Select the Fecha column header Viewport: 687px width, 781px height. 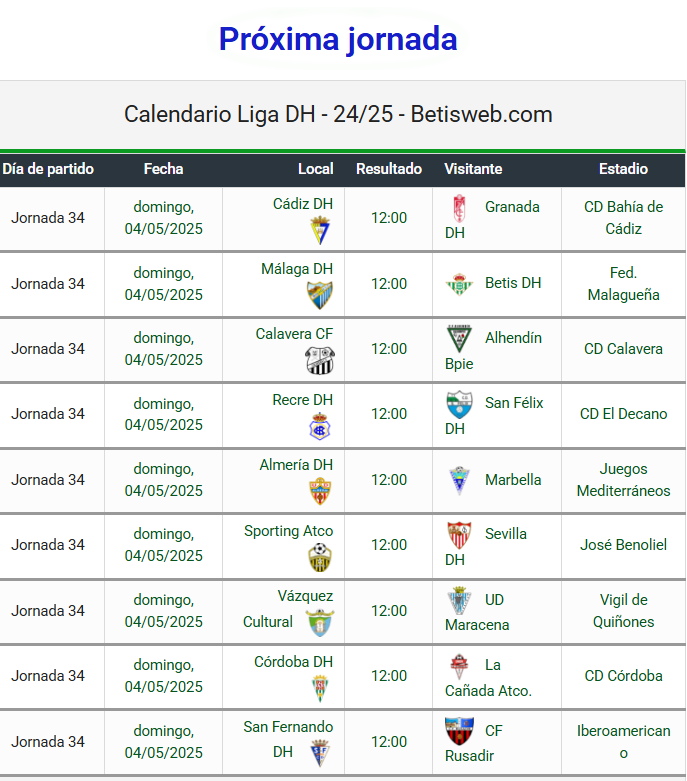pyautogui.click(x=163, y=169)
